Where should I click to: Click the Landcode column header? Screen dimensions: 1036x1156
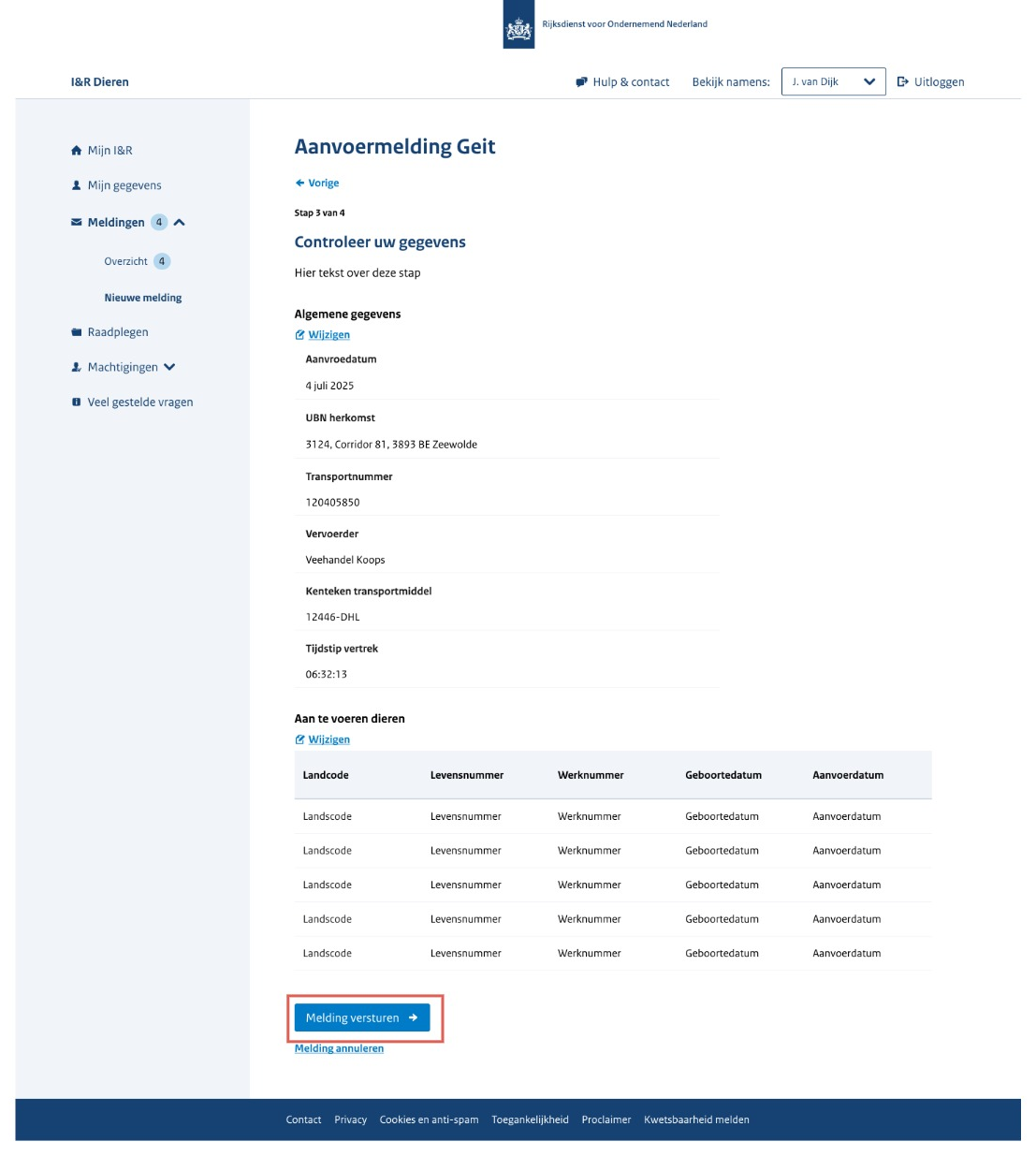pyautogui.click(x=326, y=776)
